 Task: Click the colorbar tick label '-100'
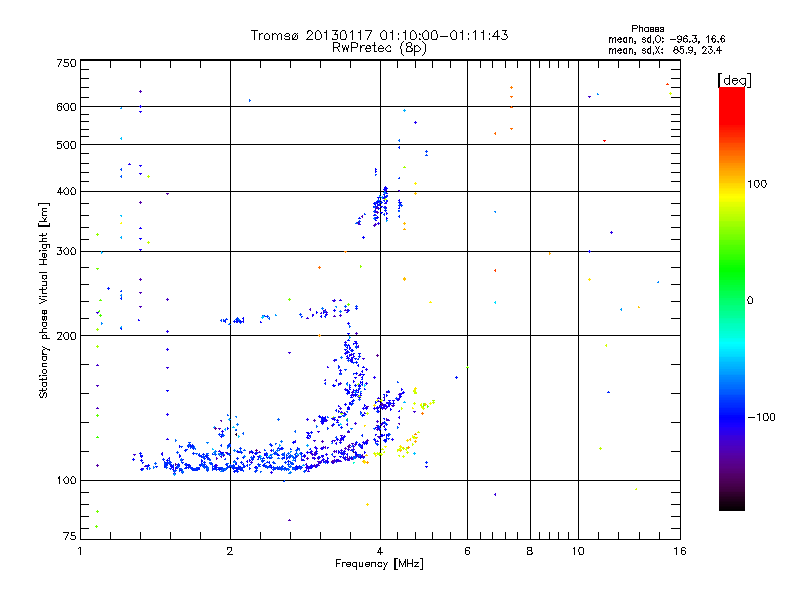click(761, 417)
